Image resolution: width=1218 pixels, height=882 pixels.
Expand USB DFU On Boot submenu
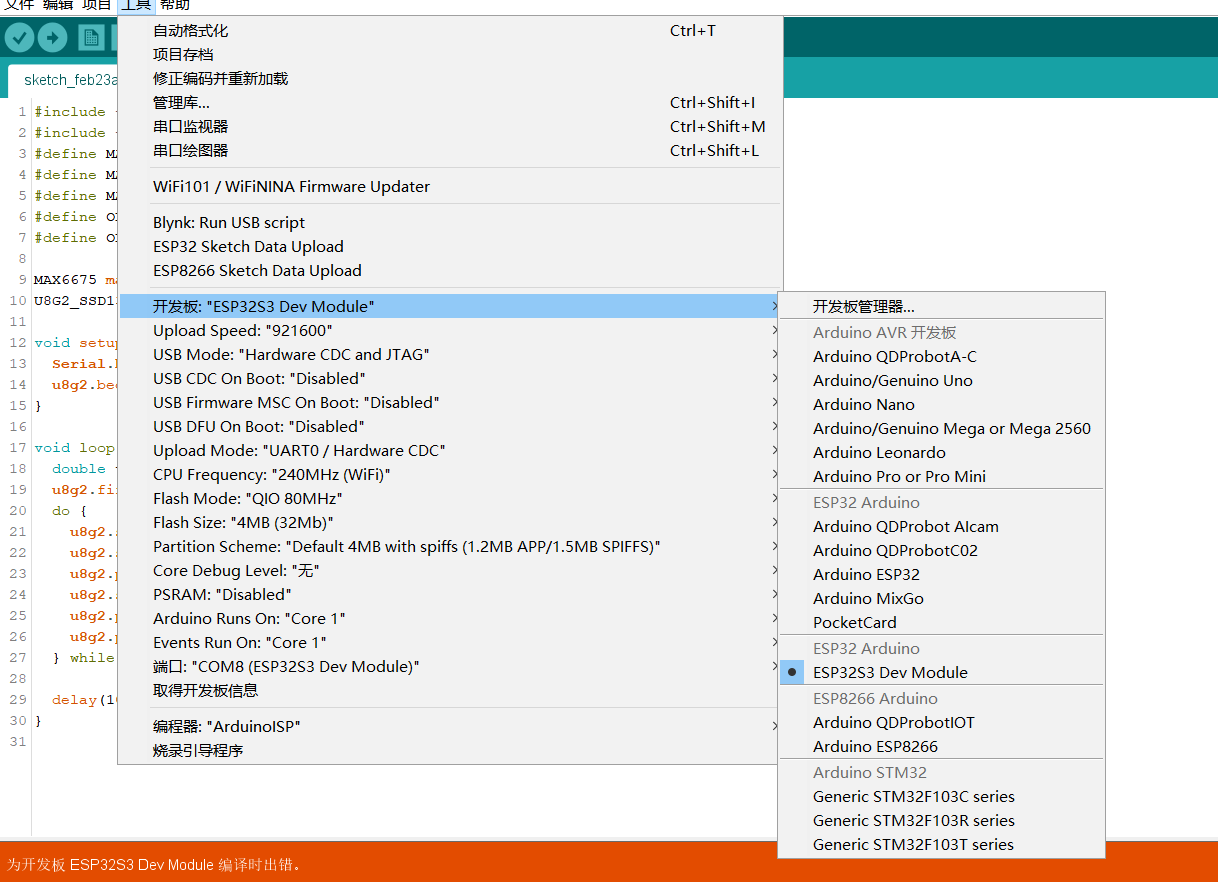point(450,427)
